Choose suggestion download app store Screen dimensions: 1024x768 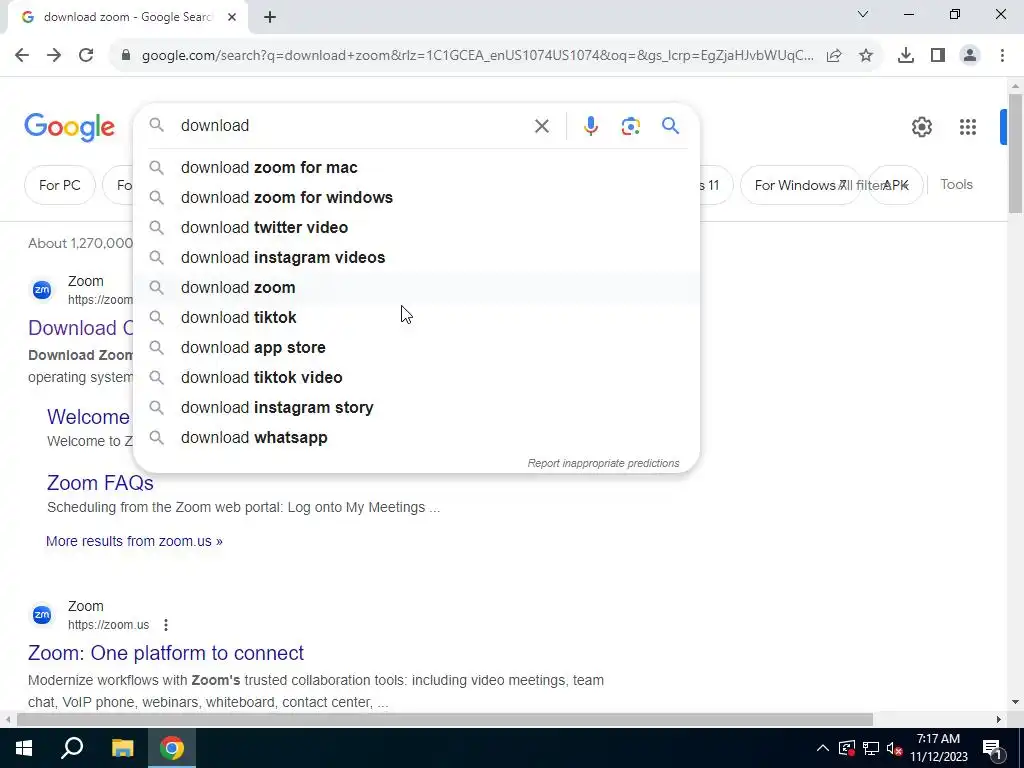pos(416,348)
